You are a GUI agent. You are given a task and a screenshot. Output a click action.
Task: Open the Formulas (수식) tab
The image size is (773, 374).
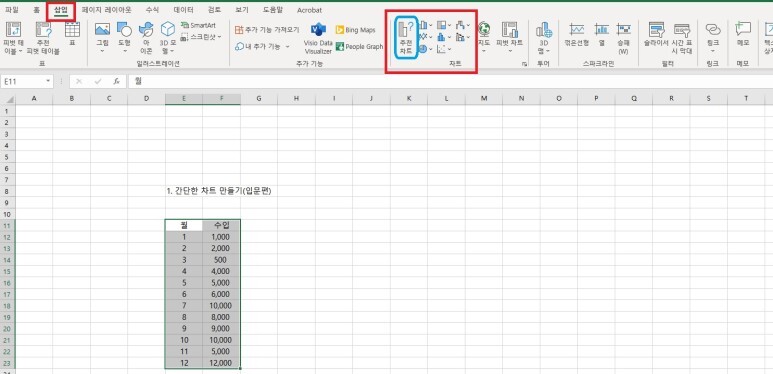tap(153, 10)
